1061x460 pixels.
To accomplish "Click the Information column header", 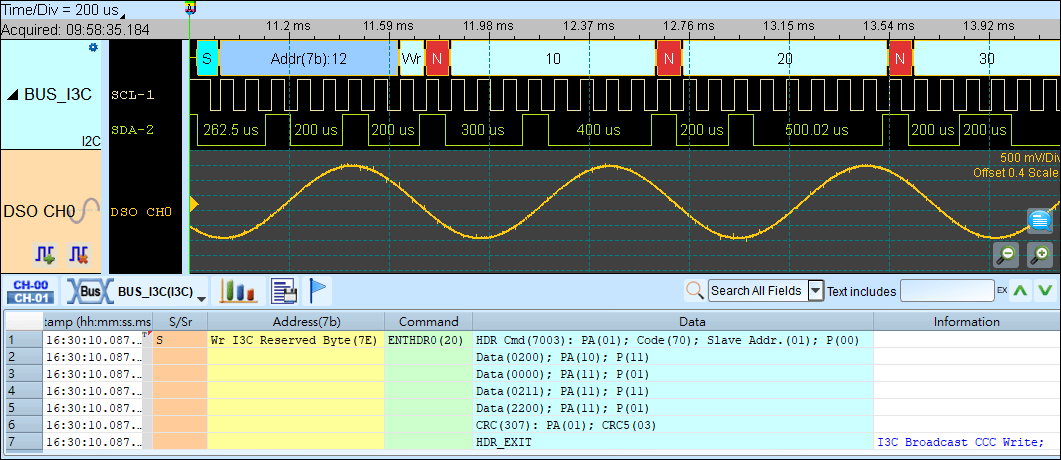I will tap(965, 322).
